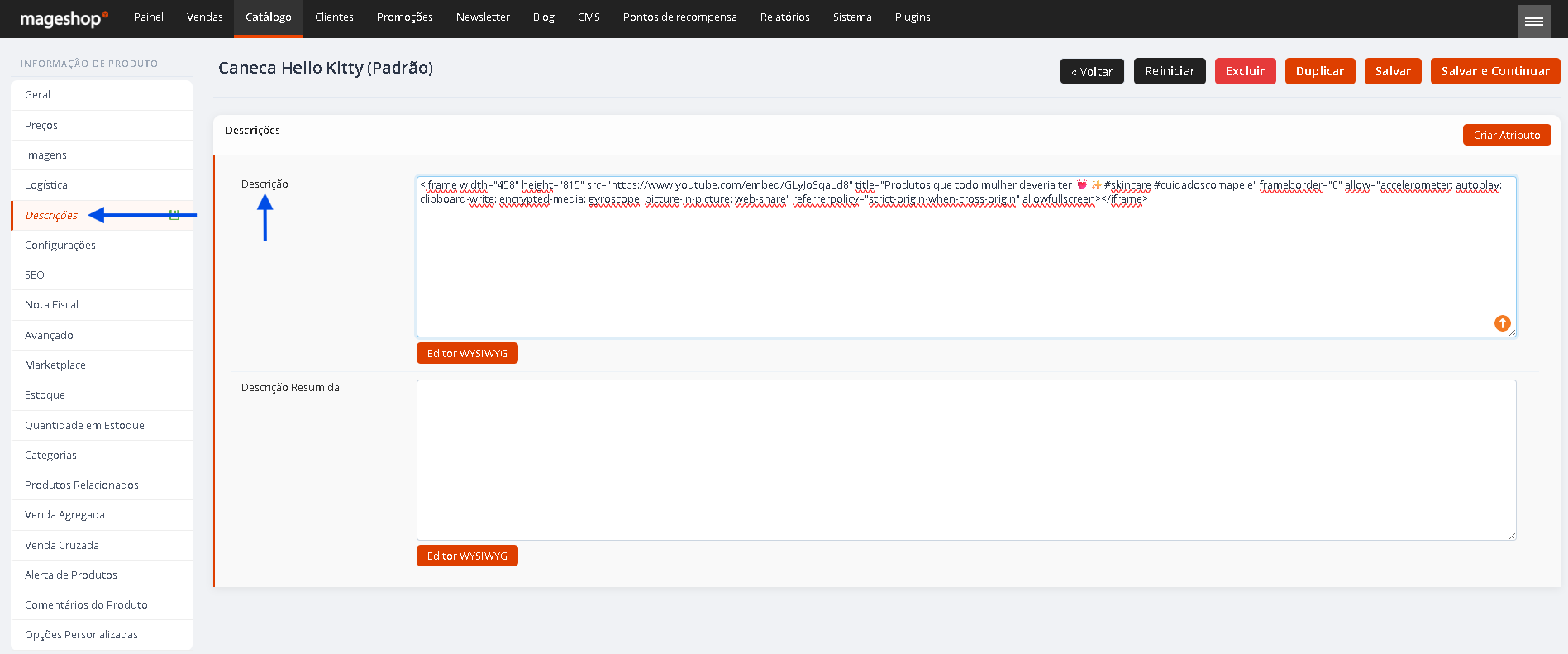Screen dimensions: 1568x654
Task: Click the « Voltar button
Action: coord(1092,71)
